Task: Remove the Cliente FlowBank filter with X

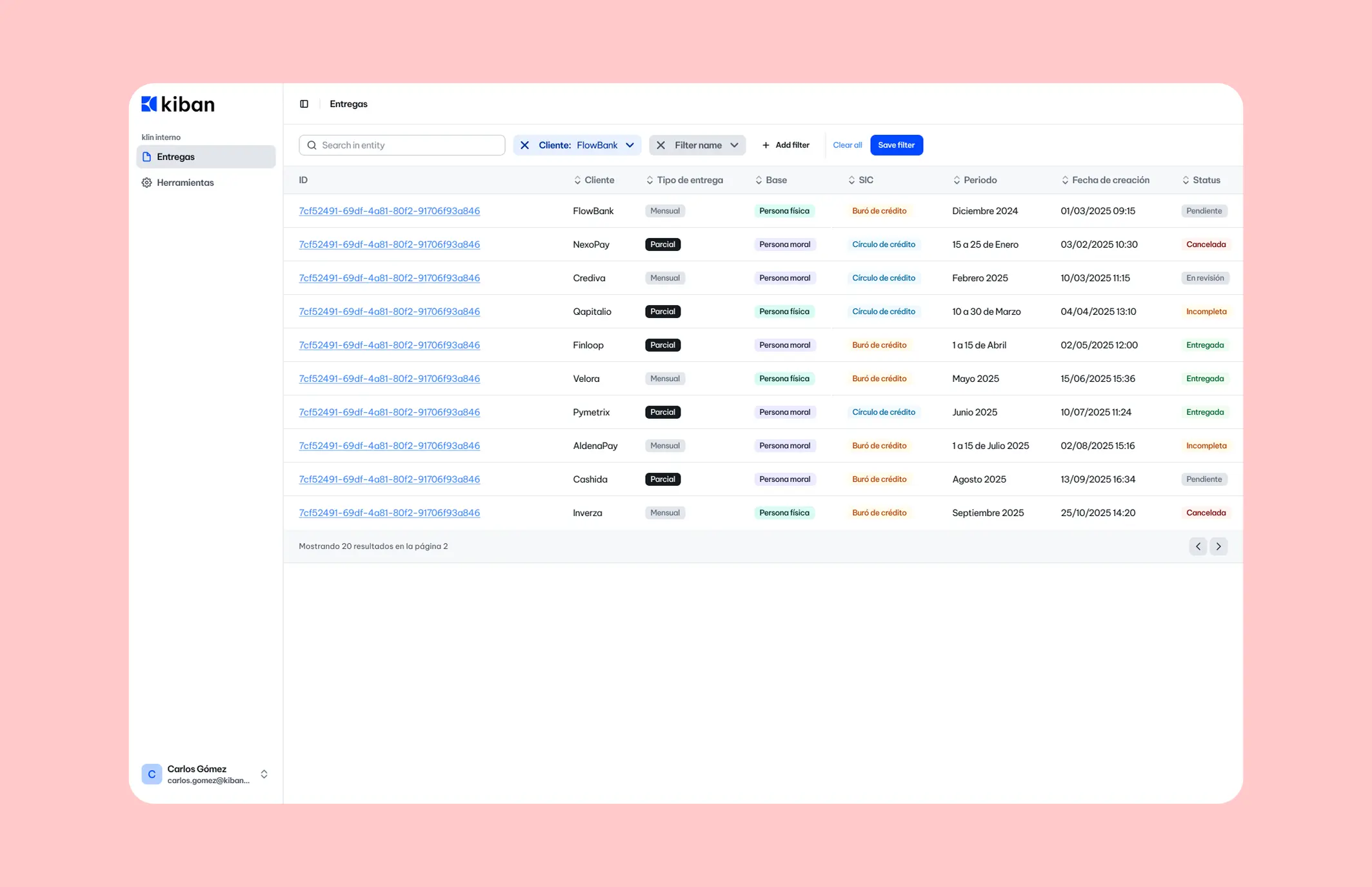Action: click(x=524, y=145)
